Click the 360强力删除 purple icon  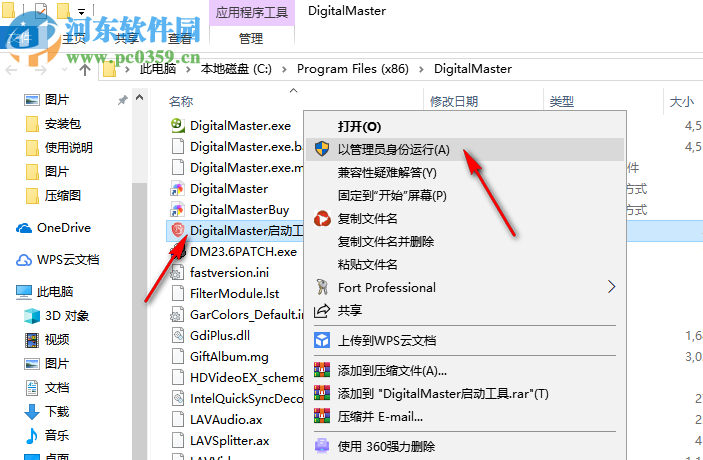pyautogui.click(x=322, y=446)
